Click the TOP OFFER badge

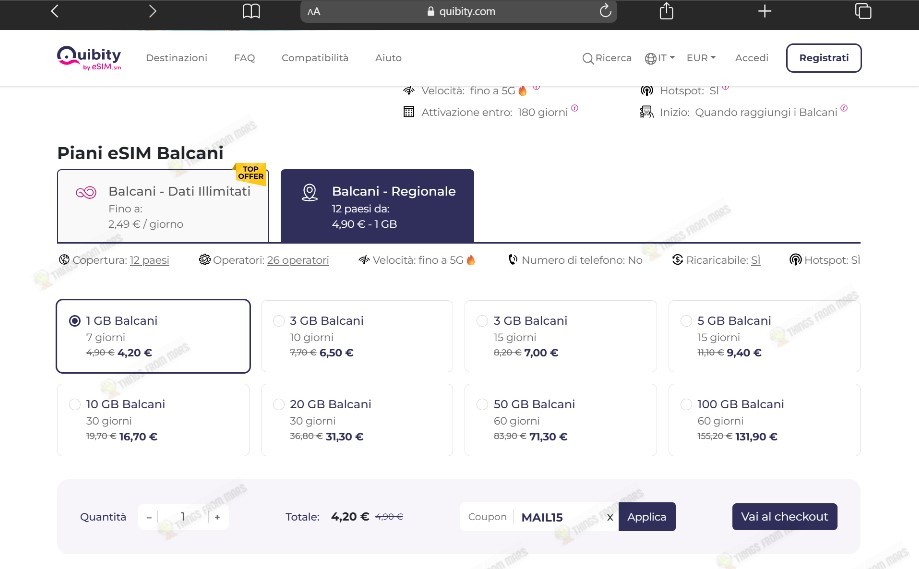click(x=251, y=173)
